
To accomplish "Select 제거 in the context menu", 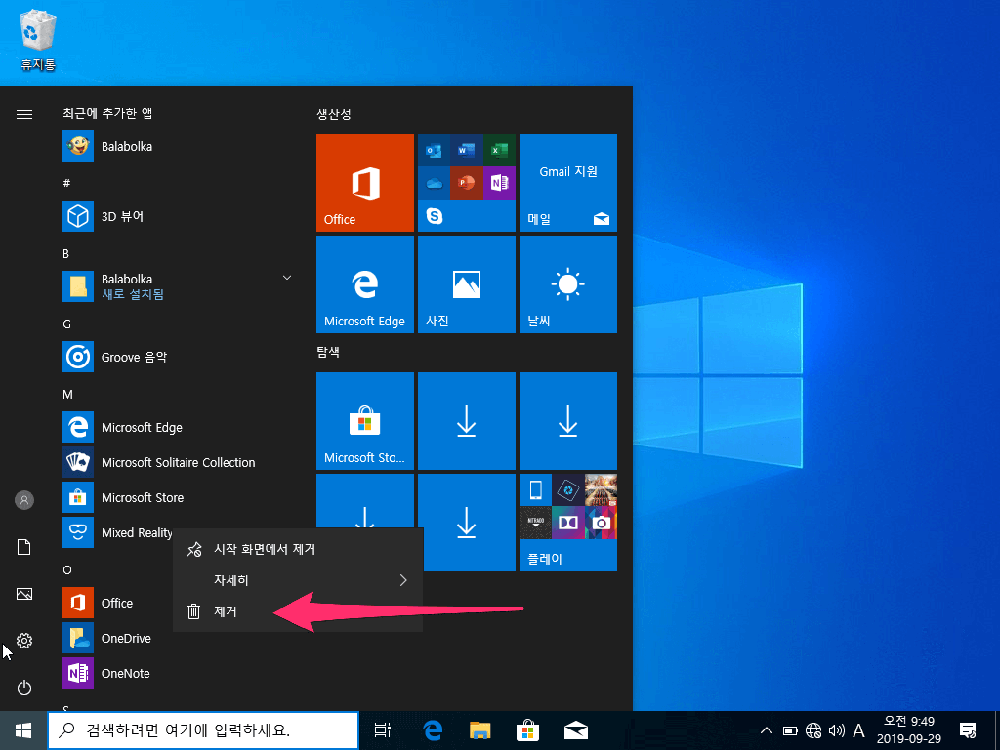I will pyautogui.click(x=298, y=612).
